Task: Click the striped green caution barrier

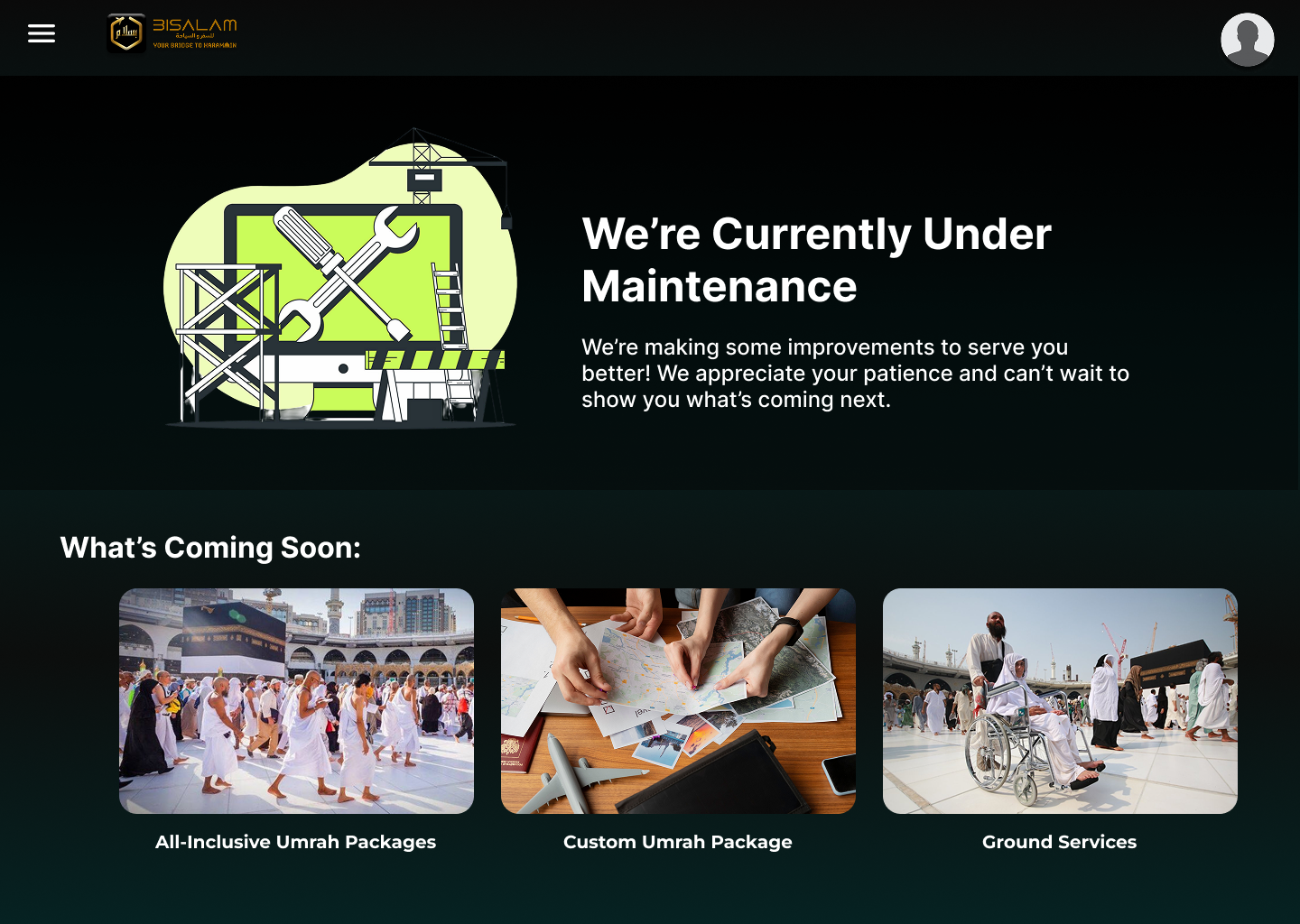Action: pyautogui.click(x=435, y=360)
